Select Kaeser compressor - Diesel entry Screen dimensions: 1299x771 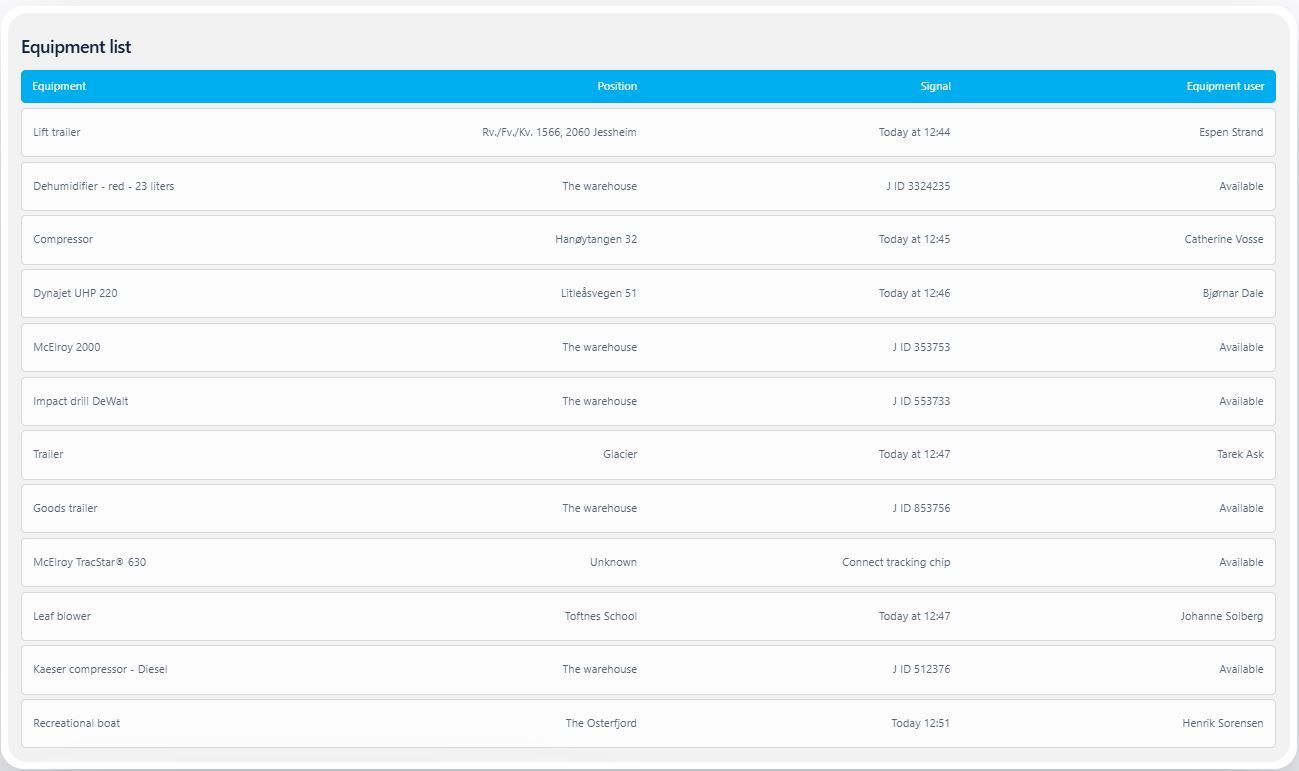pyautogui.click(x=100, y=669)
